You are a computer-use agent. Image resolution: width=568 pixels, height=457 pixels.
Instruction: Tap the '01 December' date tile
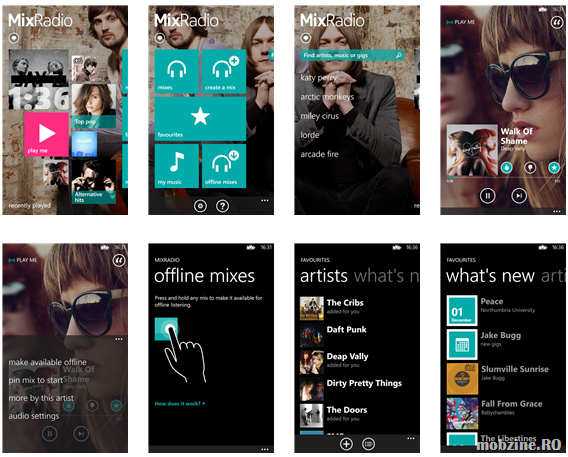coord(462,311)
